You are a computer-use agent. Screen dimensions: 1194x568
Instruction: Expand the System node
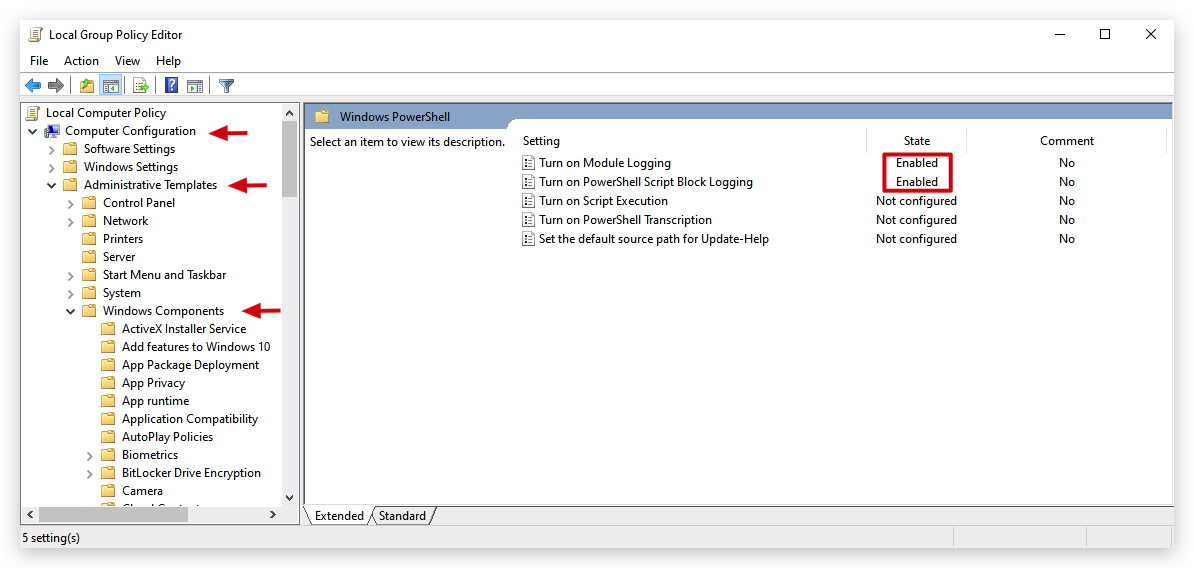click(70, 294)
